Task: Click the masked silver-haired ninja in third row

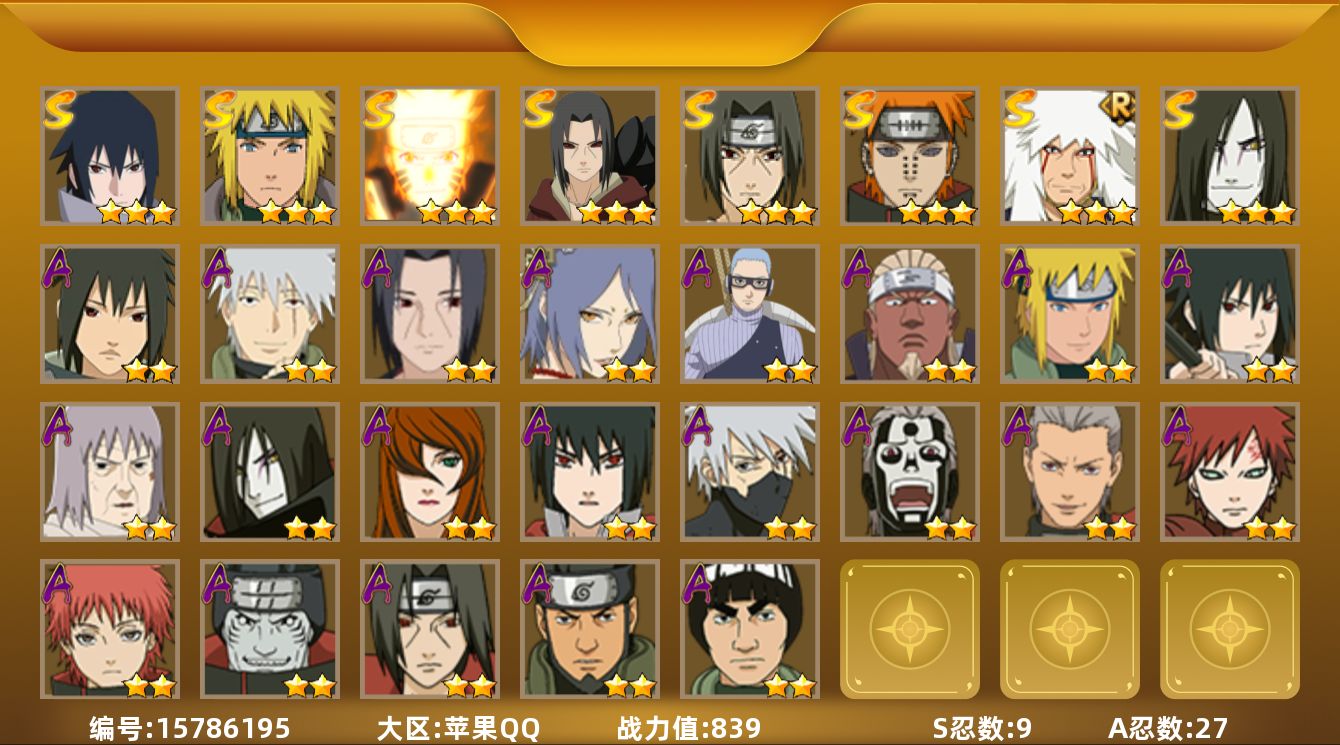Action: [750, 471]
